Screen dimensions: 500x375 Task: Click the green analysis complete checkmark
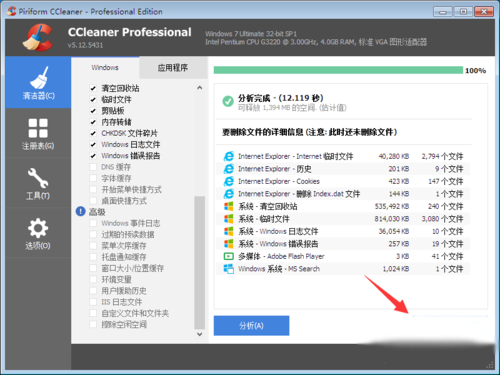(x=228, y=101)
